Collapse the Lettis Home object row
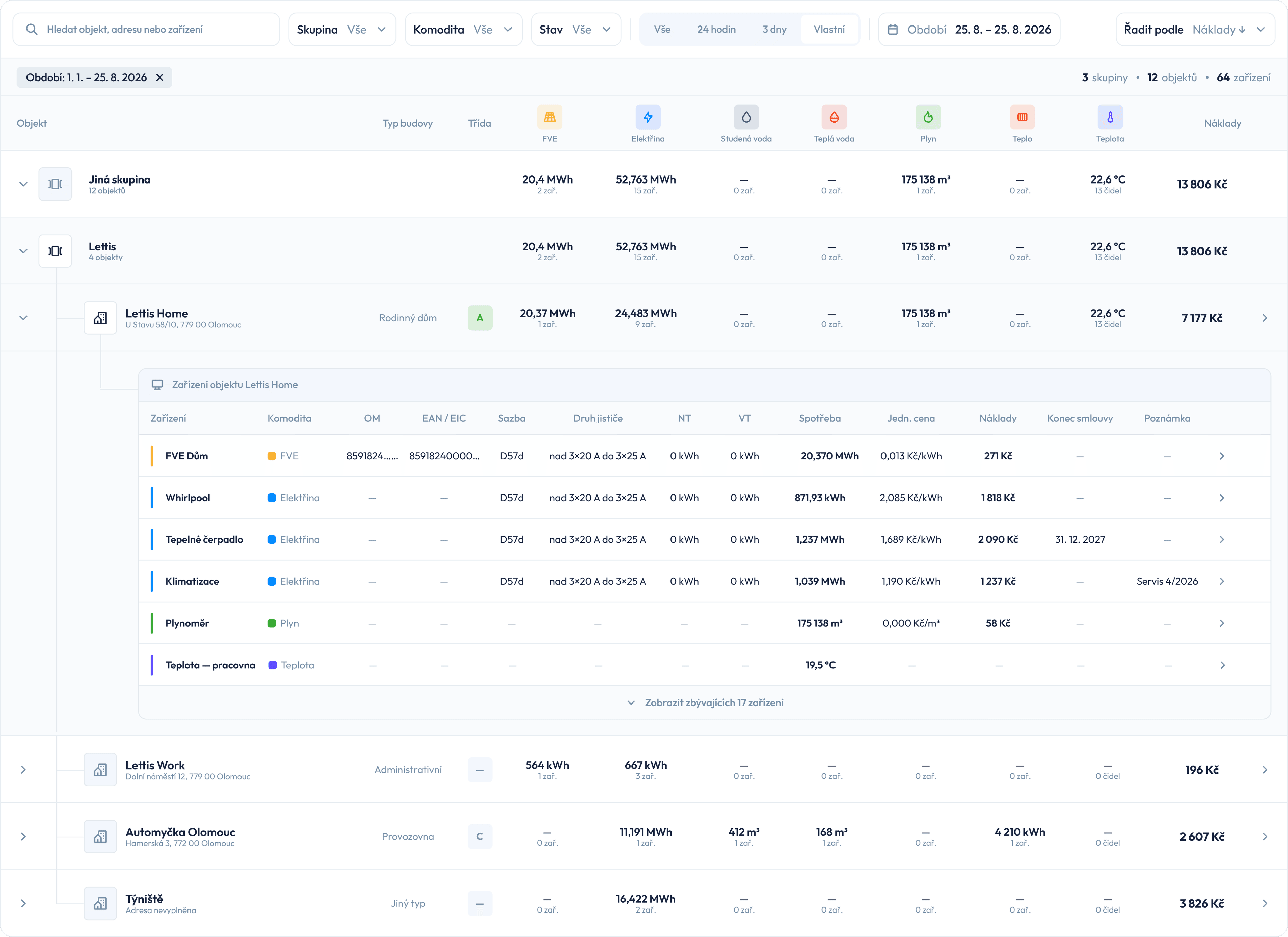Screen dimensions: 1288x937 pos(23,318)
